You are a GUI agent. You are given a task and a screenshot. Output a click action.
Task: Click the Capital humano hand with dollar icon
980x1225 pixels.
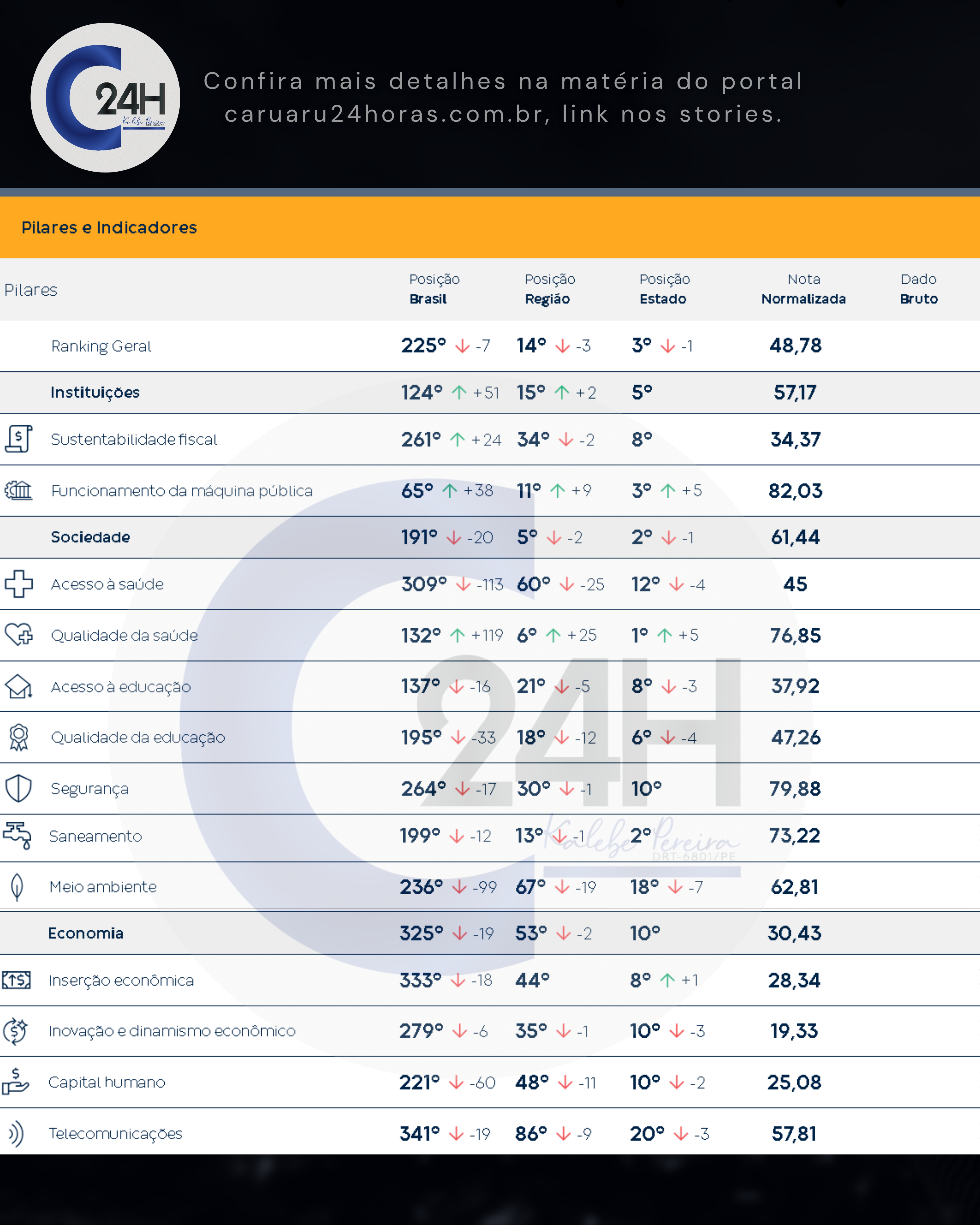[15, 1081]
